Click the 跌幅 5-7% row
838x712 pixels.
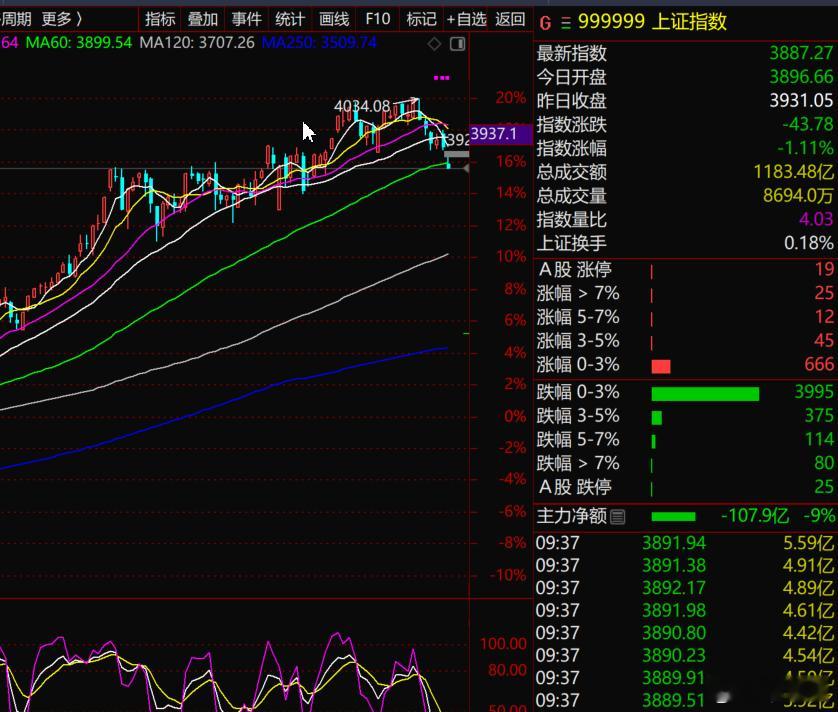[685, 440]
